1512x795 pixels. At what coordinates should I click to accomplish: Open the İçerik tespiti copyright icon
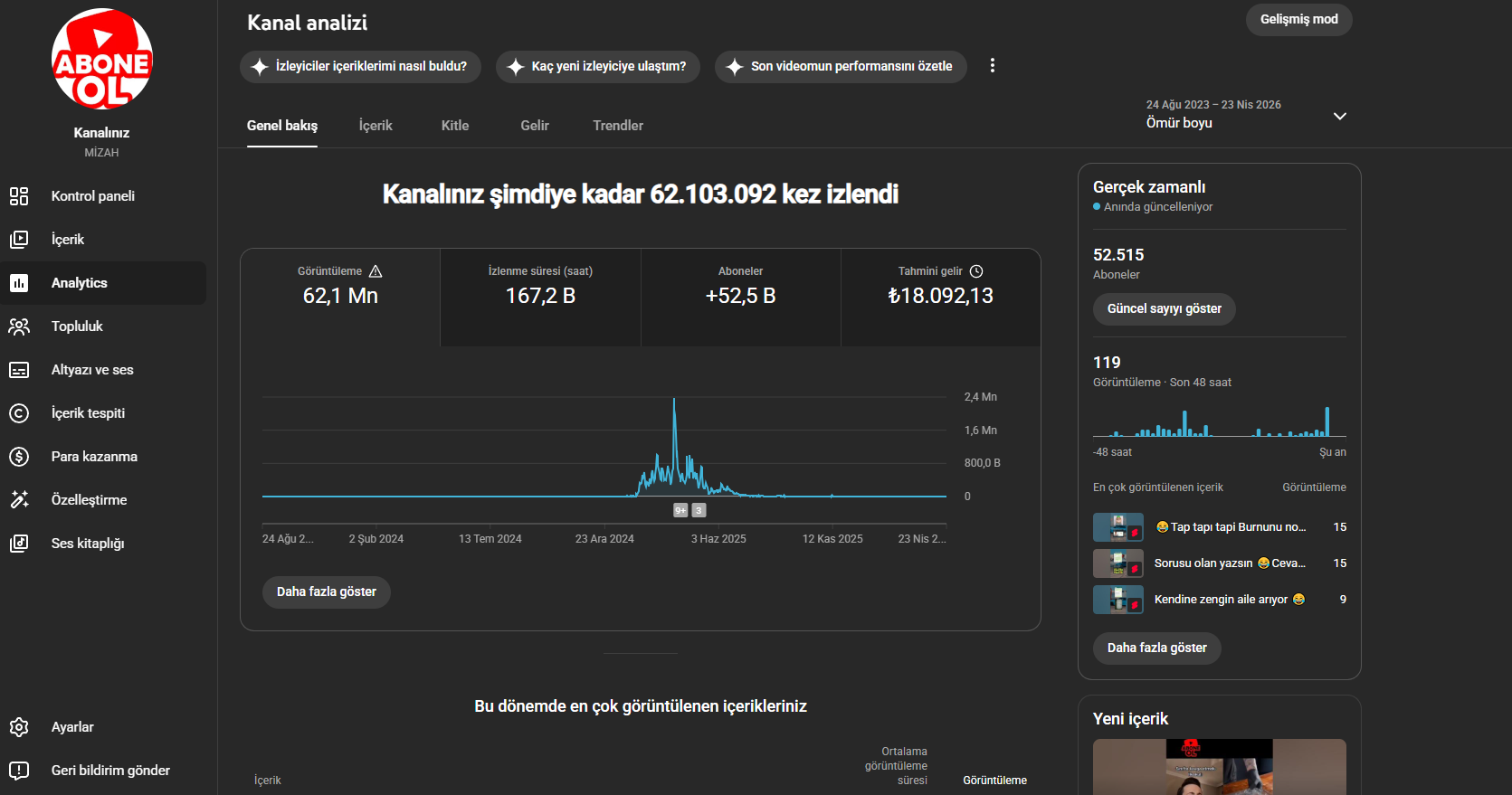[x=19, y=413]
